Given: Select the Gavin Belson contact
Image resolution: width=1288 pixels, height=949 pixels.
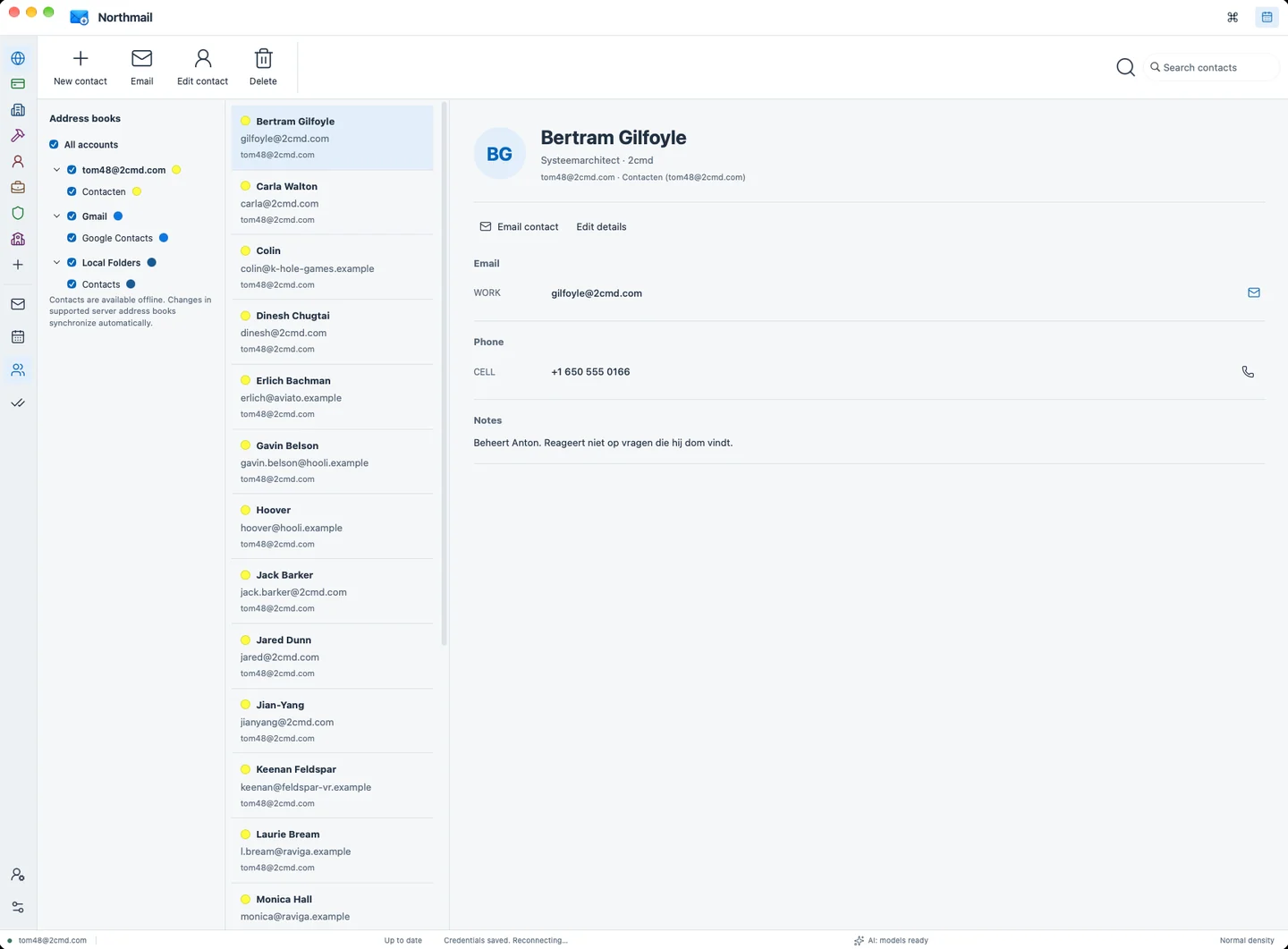Looking at the screenshot, I should 332,462.
